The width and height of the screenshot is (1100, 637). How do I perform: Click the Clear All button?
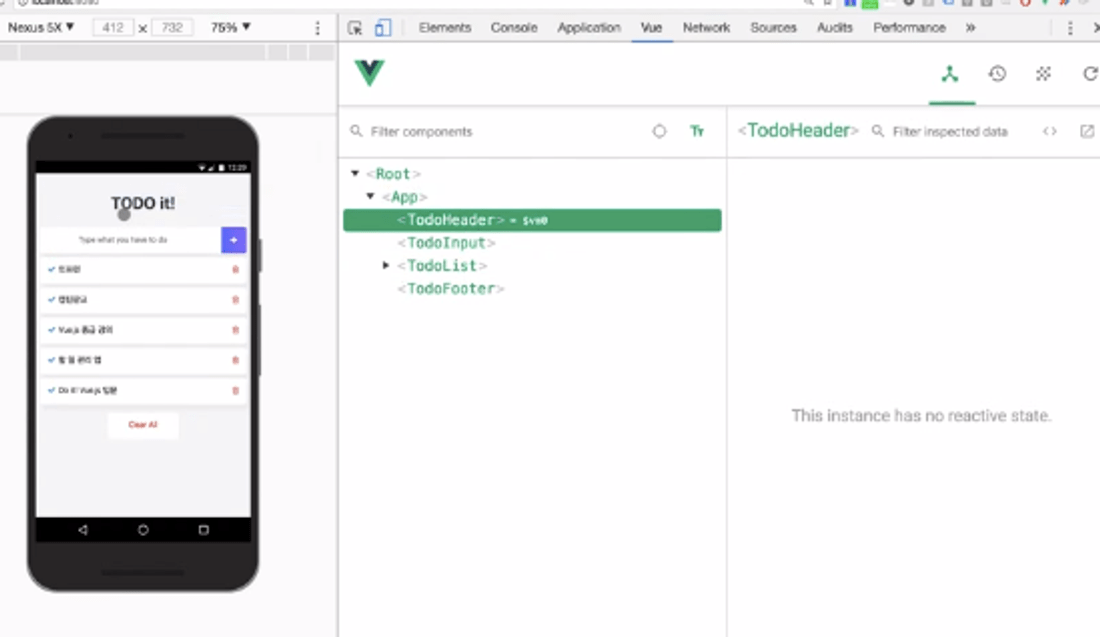(142, 424)
